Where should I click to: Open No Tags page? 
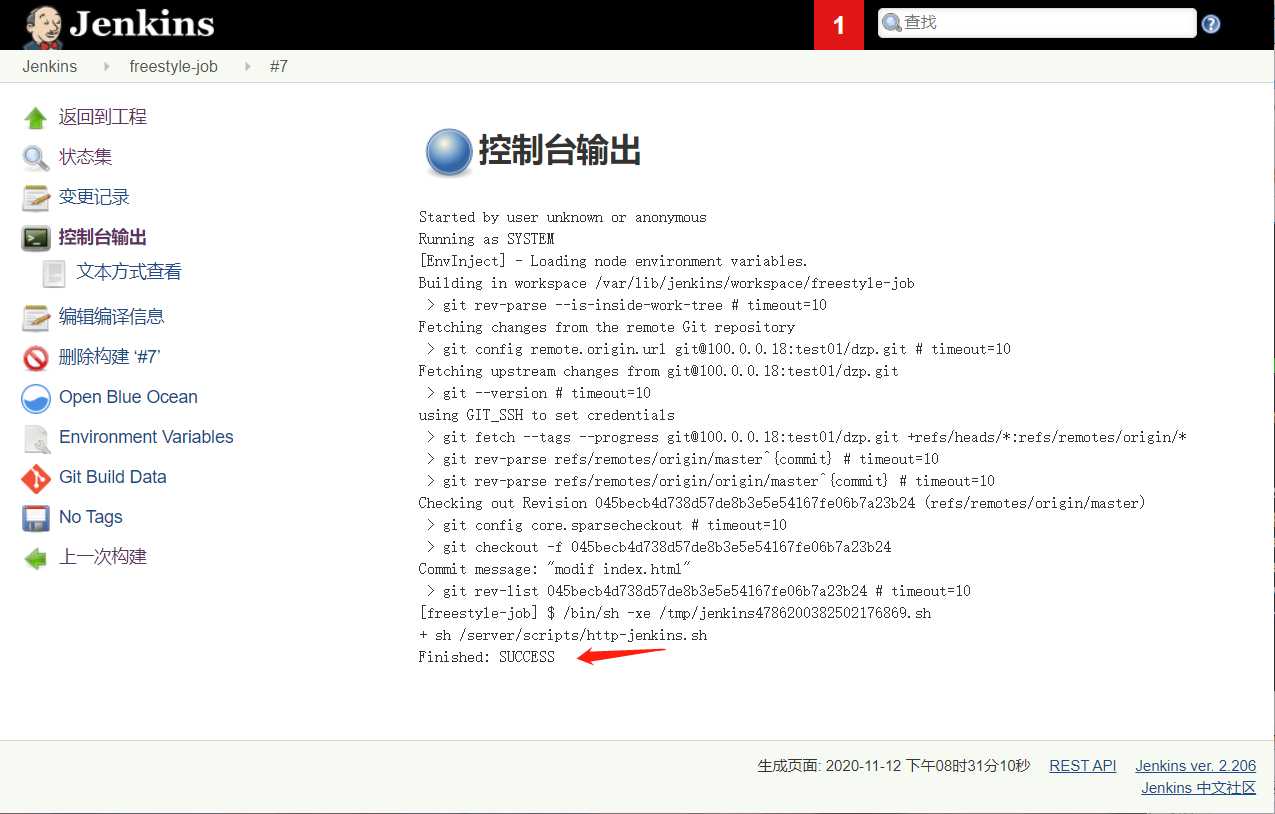[91, 517]
